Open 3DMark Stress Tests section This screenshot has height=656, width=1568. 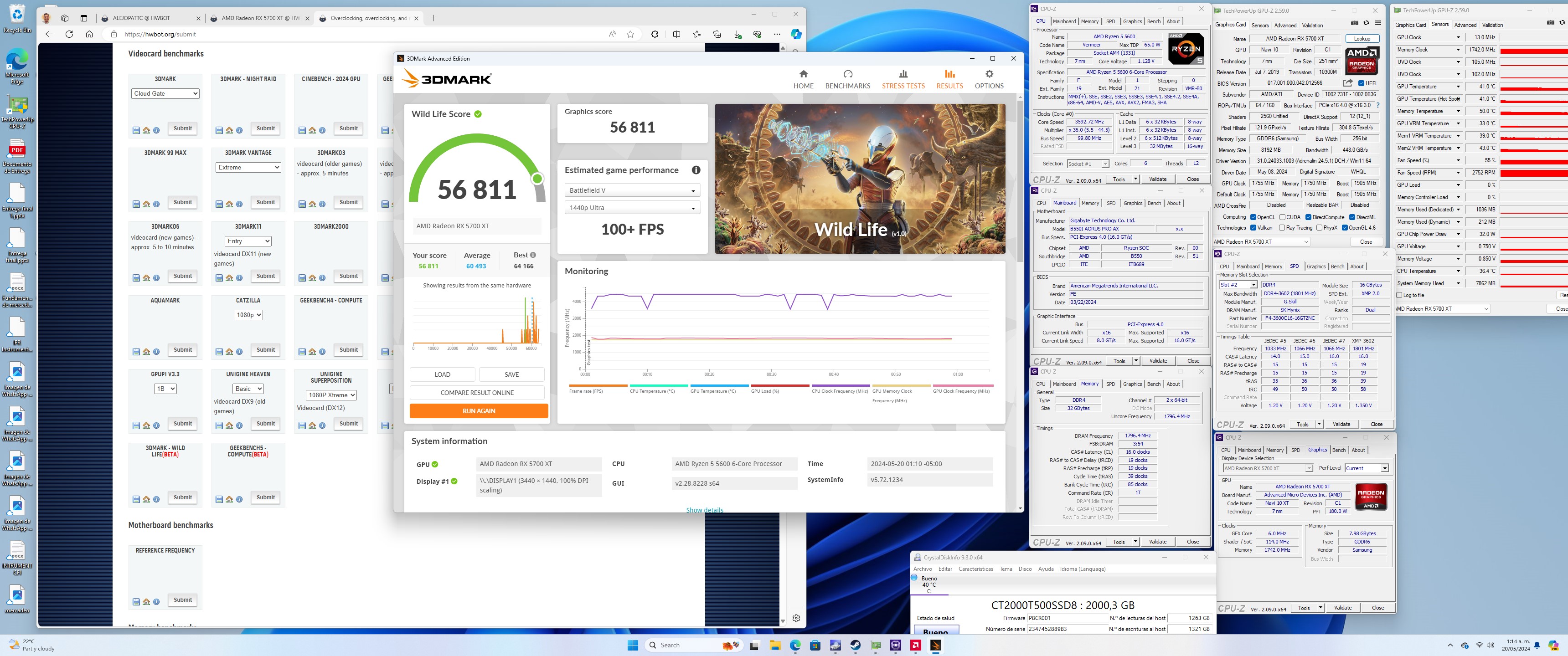tap(903, 79)
